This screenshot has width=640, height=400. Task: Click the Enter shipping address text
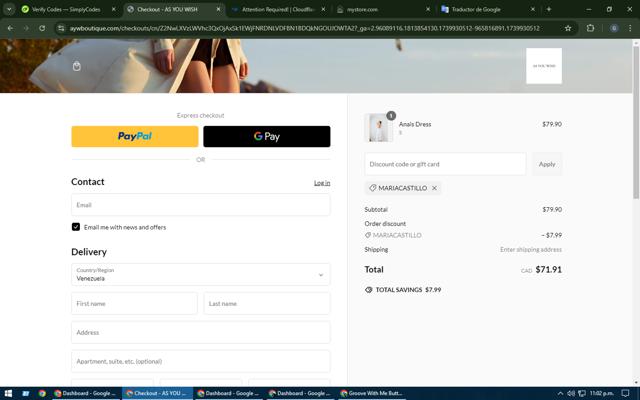pyautogui.click(x=531, y=249)
